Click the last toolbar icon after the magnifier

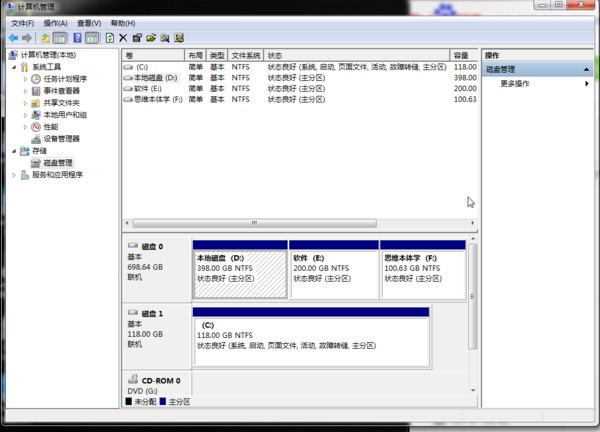(179, 38)
